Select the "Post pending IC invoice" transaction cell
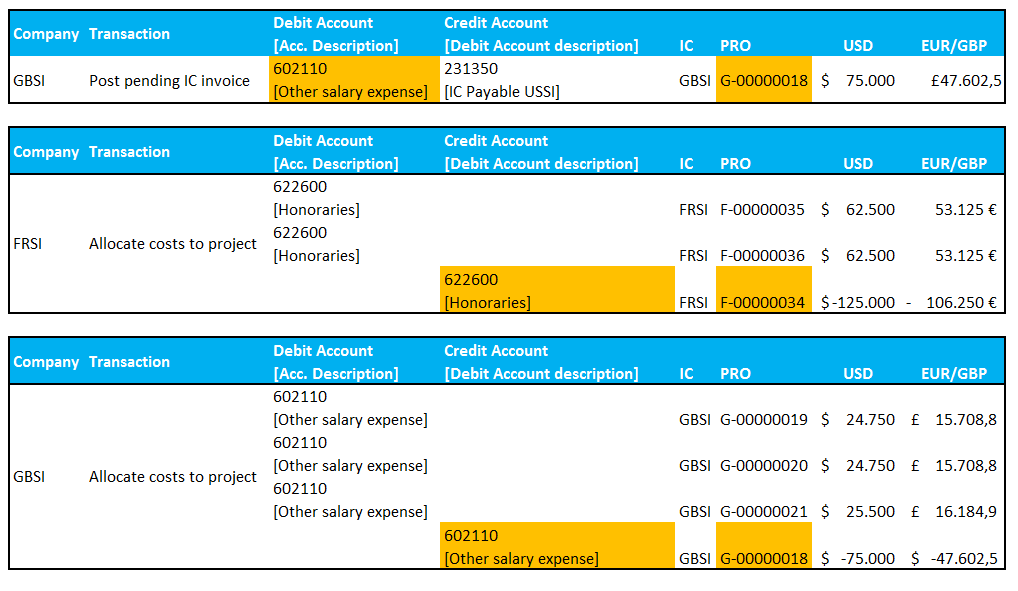This screenshot has width=1018, height=591. [x=169, y=81]
